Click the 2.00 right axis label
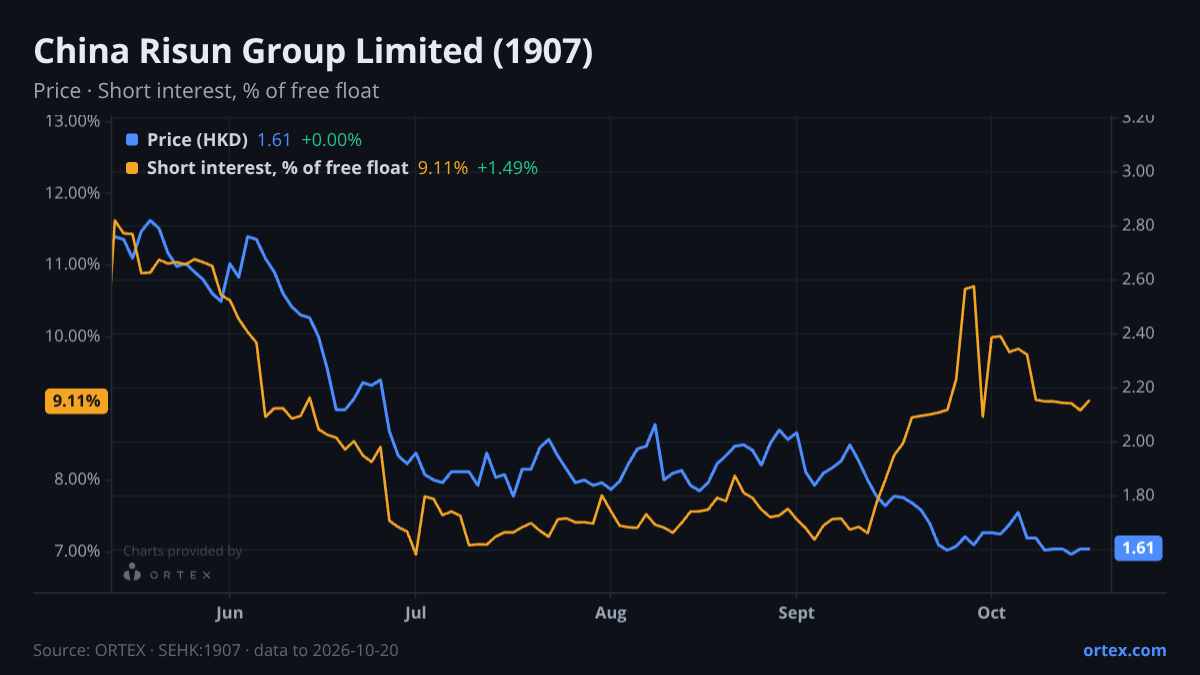The height and width of the screenshot is (675, 1200). (x=1139, y=441)
